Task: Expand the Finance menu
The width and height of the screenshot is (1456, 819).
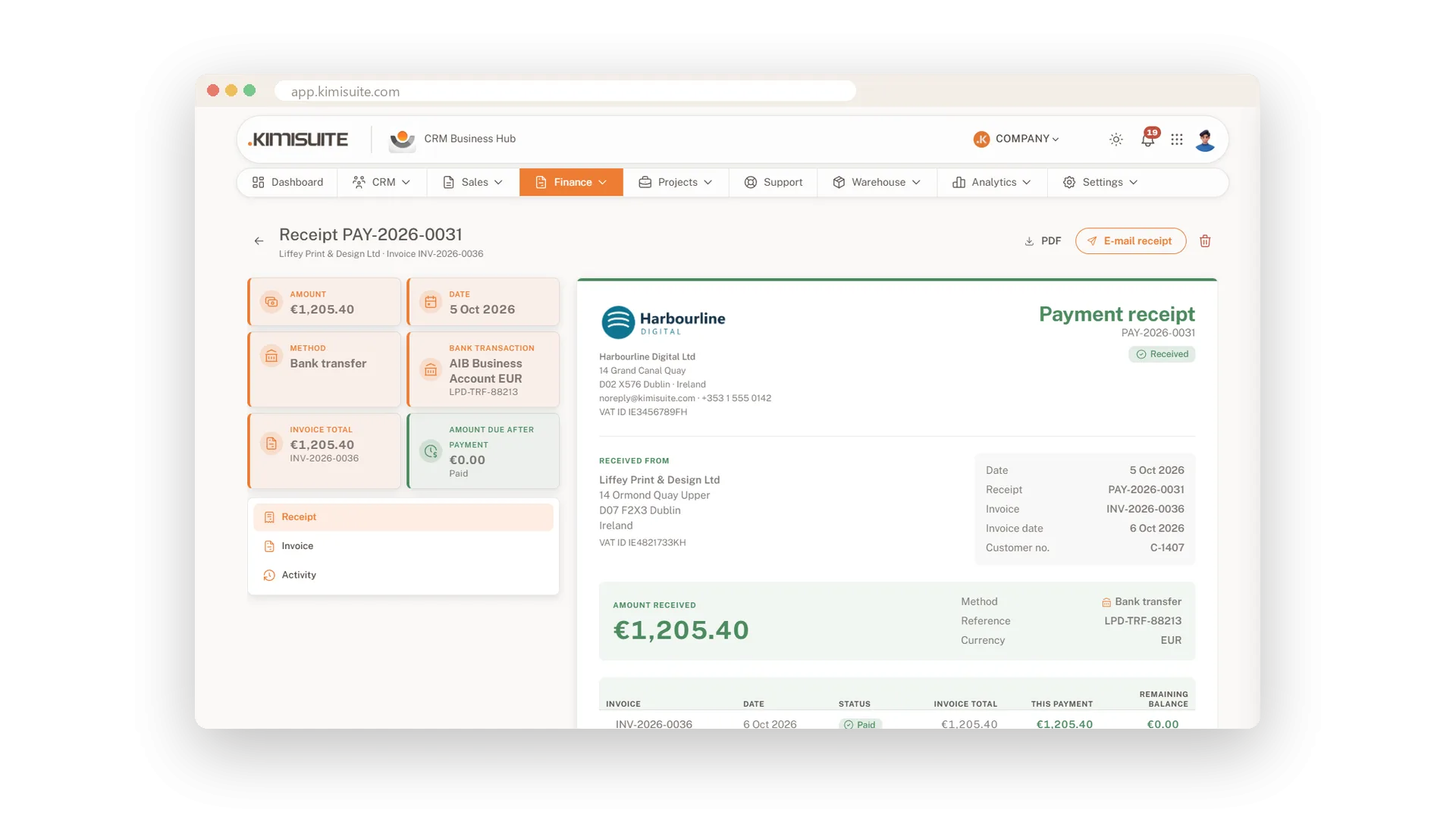Action: (571, 183)
